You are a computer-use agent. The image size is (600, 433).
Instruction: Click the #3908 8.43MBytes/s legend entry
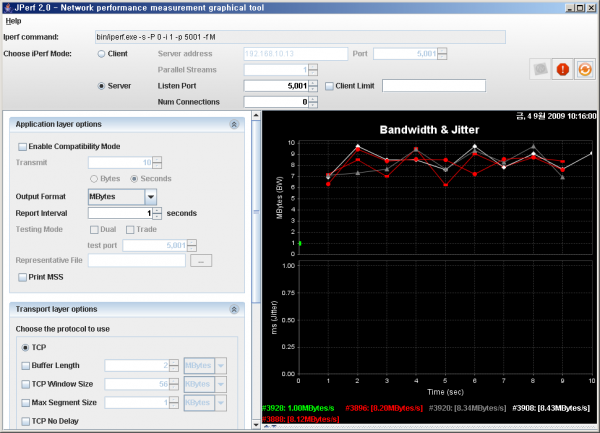[551, 408]
